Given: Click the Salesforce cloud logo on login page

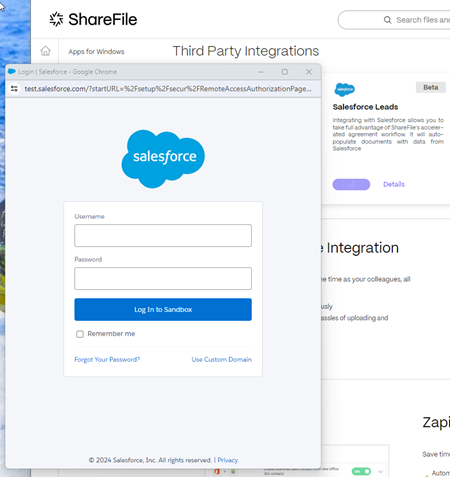Looking at the screenshot, I should [163, 159].
